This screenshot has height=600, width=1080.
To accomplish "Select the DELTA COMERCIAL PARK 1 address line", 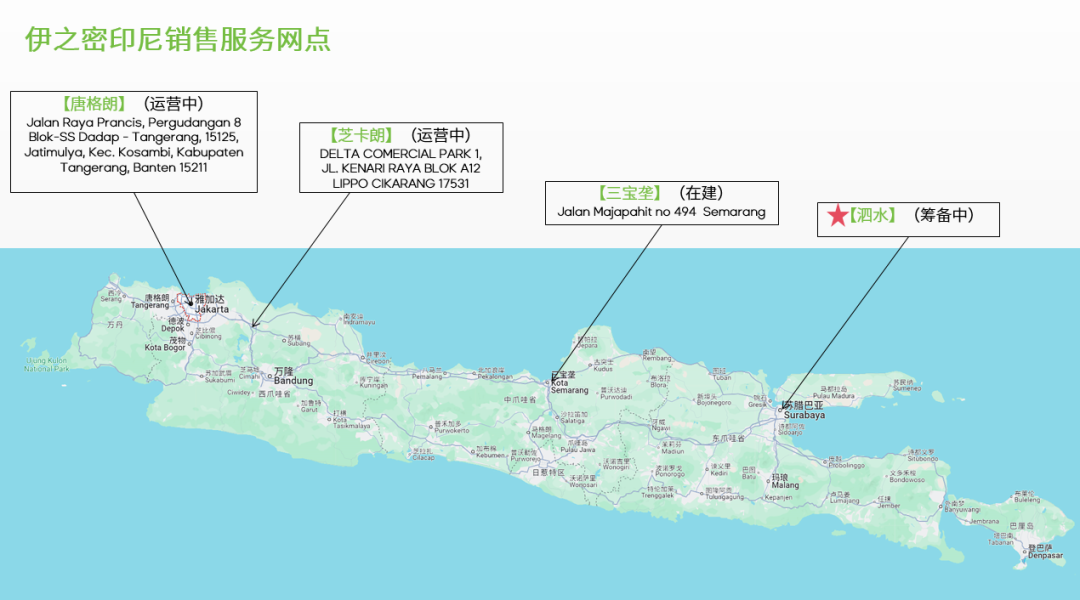I will [401, 154].
